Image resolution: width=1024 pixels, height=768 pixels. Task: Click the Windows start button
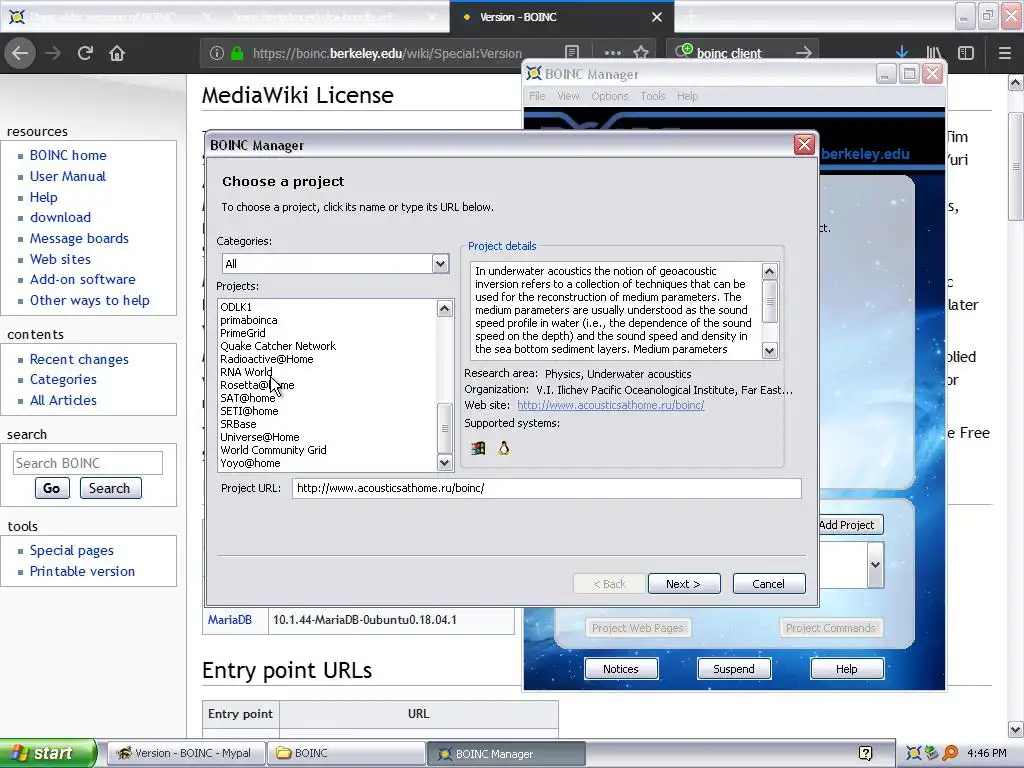[x=48, y=753]
